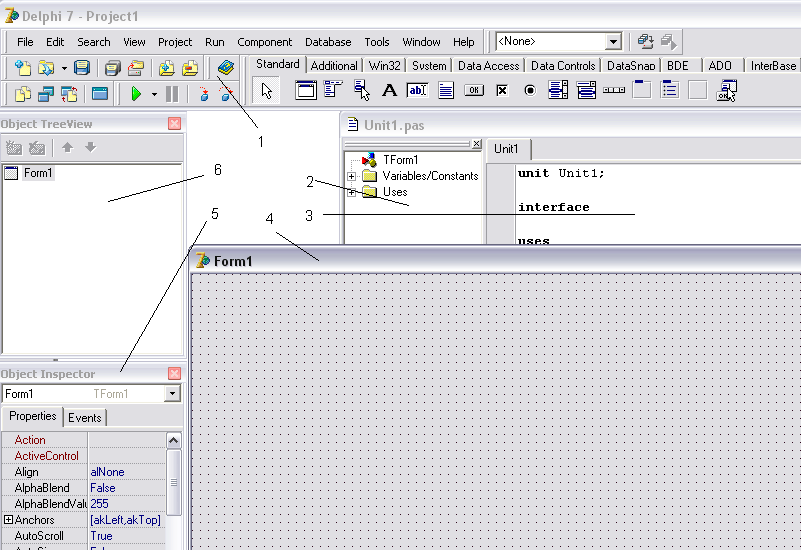The width and height of the screenshot is (801, 550).
Task: Click the Help contents book icon
Action: 226,68
